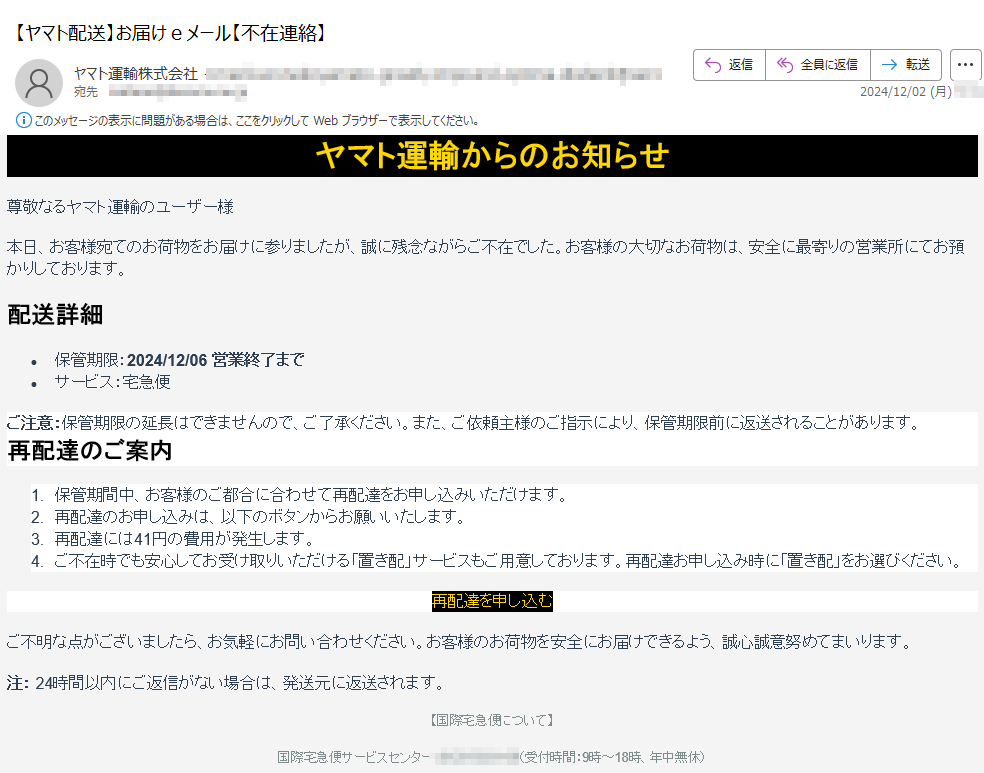984x773 pixels.
Task: Click the greeting 尊敬なるヤマト運輸のユーザー様
Action: [120, 207]
